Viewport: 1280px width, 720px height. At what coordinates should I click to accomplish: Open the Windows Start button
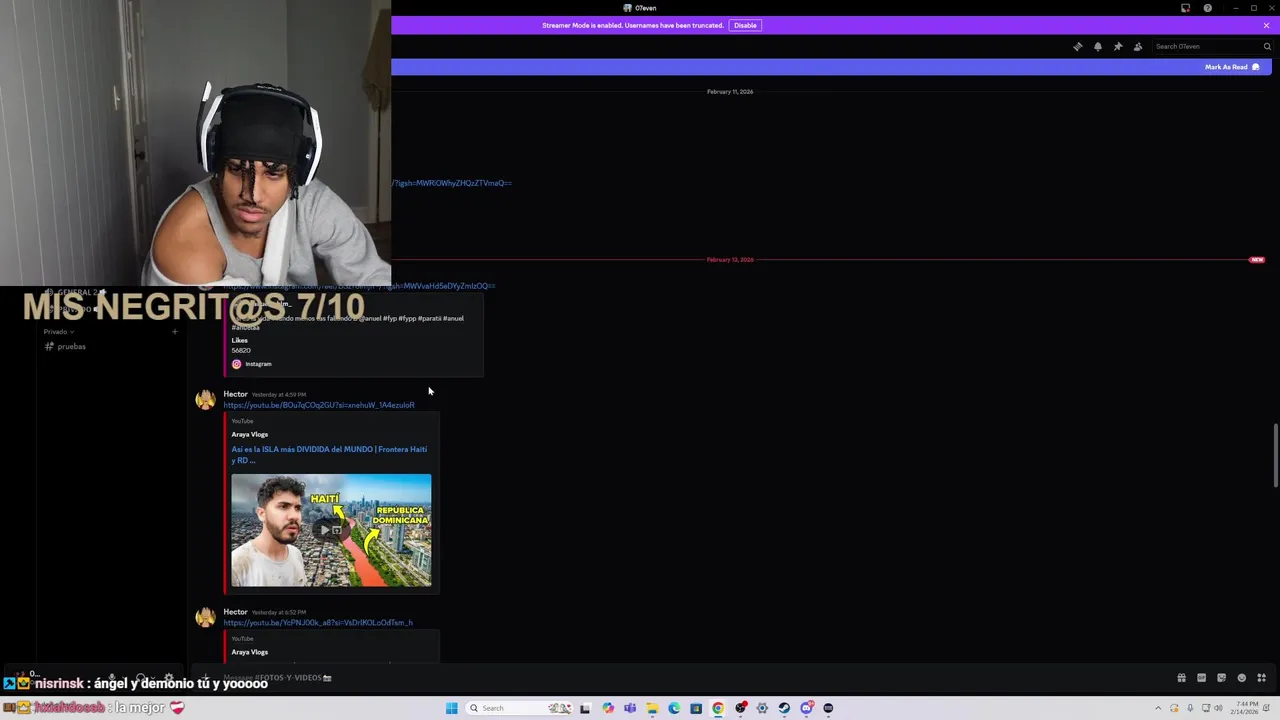(x=452, y=708)
